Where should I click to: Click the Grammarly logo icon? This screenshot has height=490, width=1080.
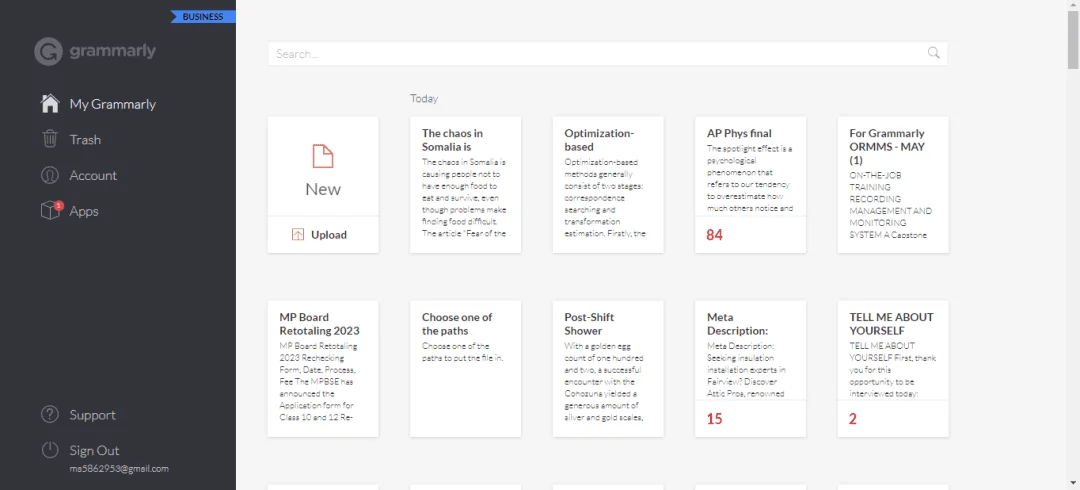(x=48, y=52)
